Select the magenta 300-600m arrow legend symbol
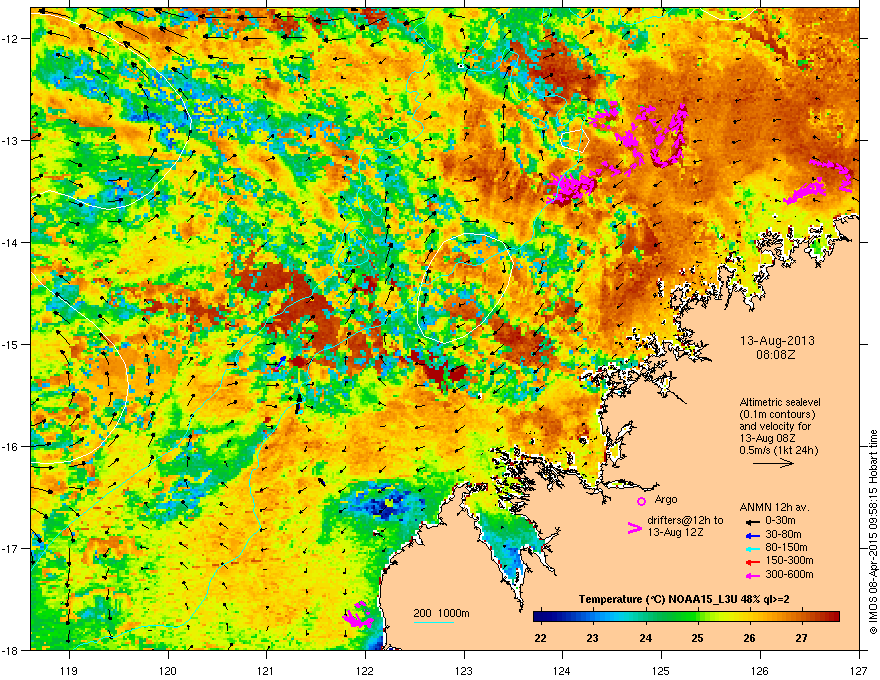 753,575
